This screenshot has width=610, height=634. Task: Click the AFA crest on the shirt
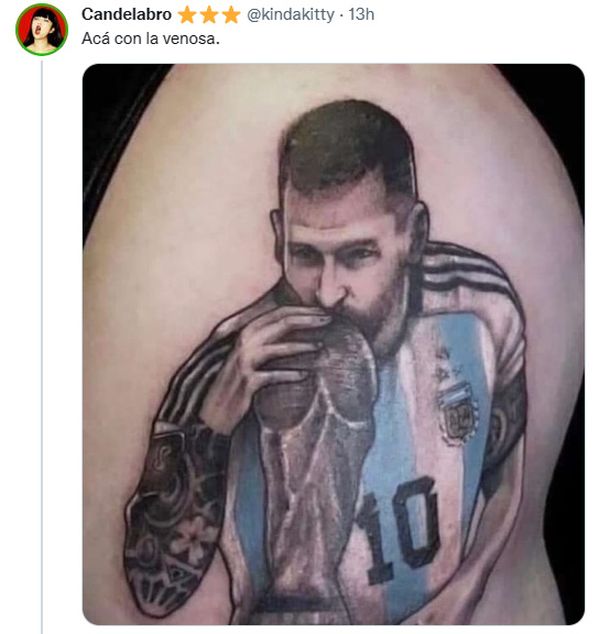pos(458,413)
